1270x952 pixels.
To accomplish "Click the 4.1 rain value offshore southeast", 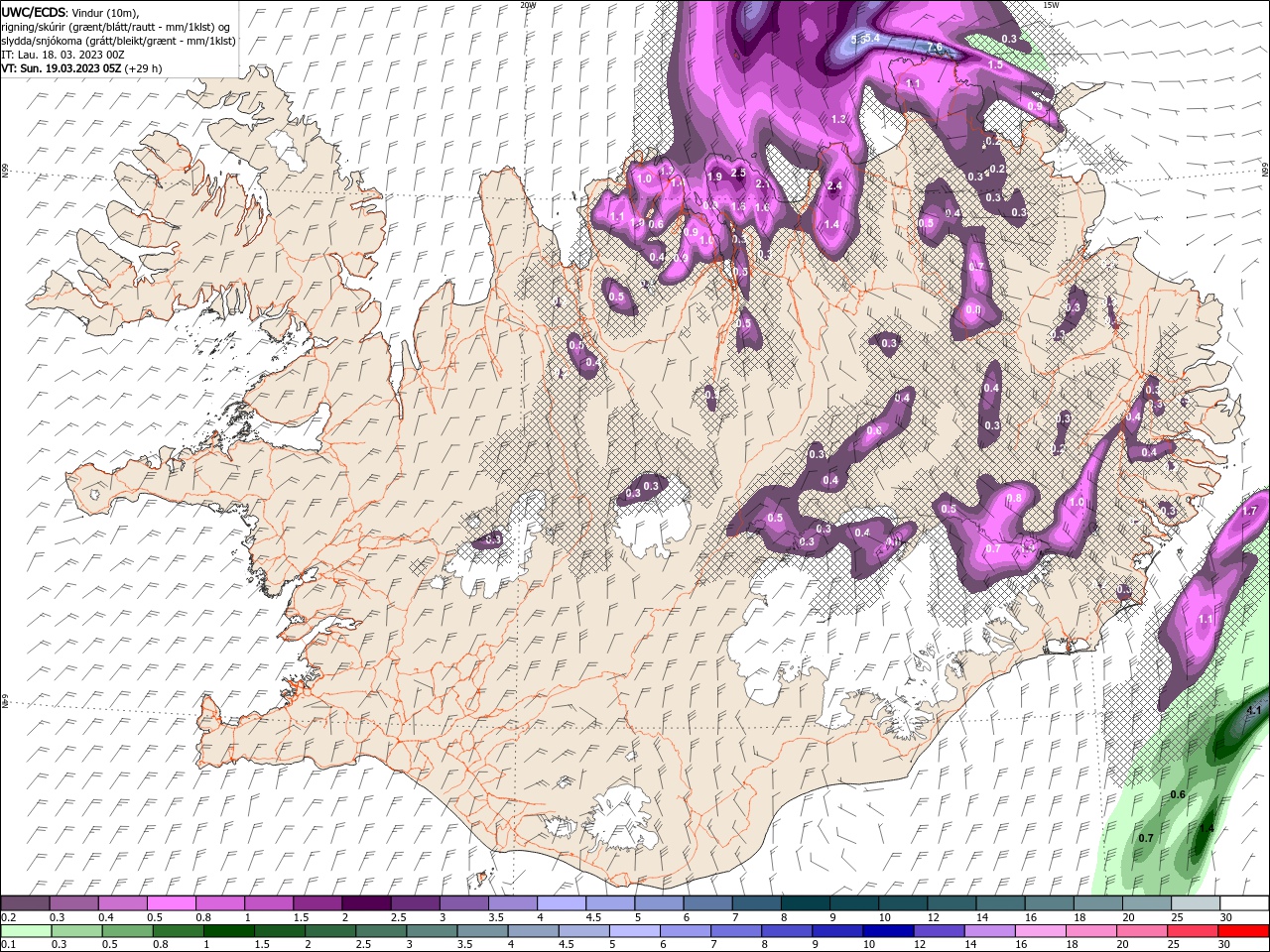I will (1253, 710).
